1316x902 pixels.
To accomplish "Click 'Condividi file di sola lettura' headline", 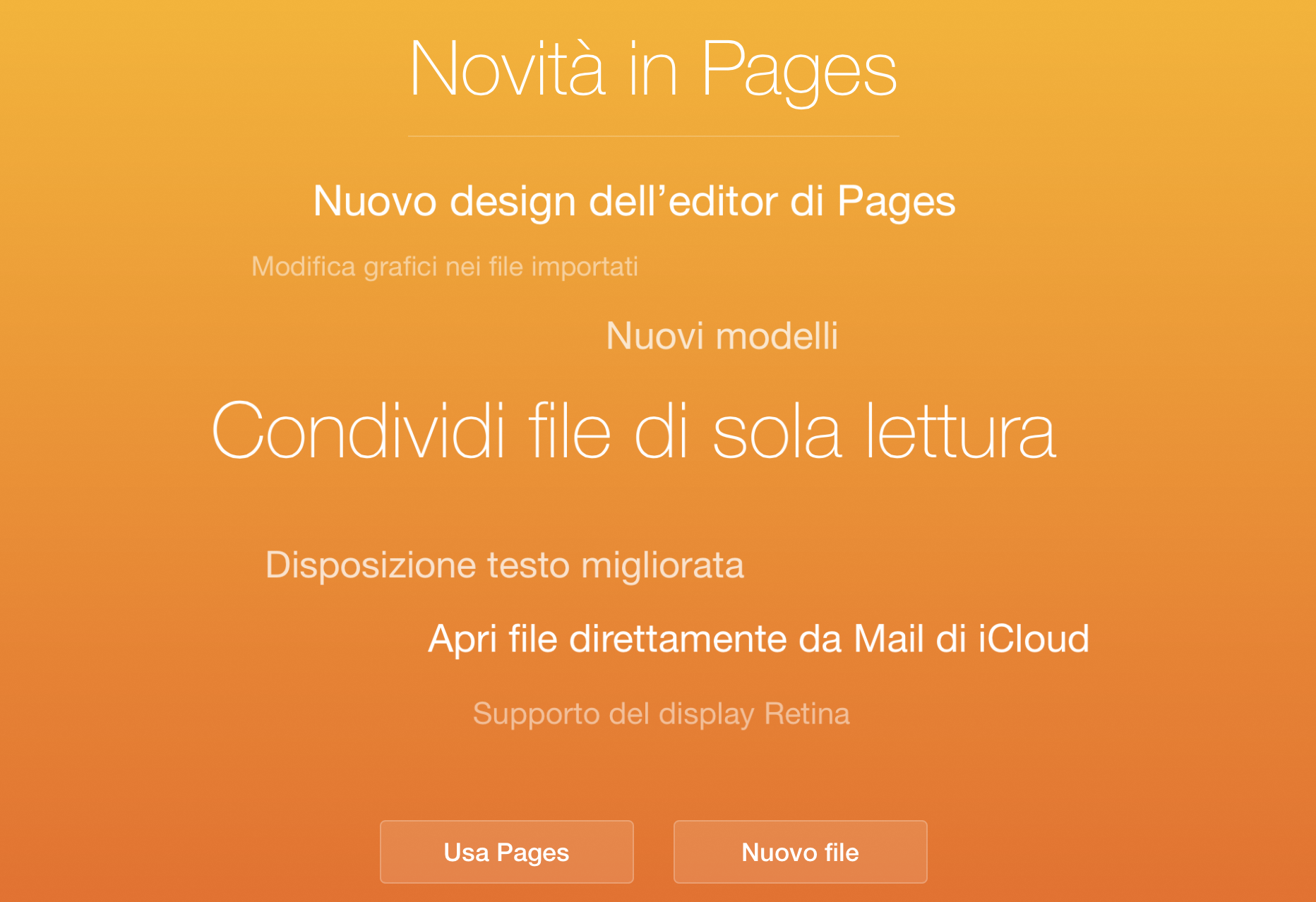I will click(634, 431).
